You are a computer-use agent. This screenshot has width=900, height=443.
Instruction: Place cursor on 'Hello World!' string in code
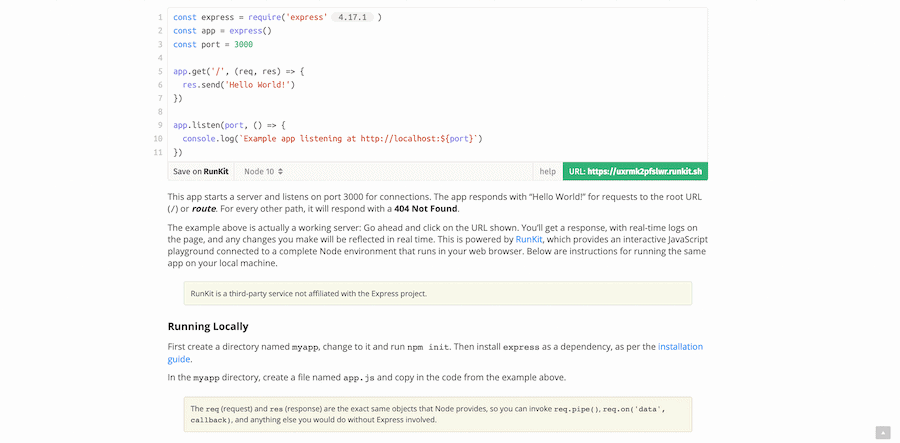[258, 85]
